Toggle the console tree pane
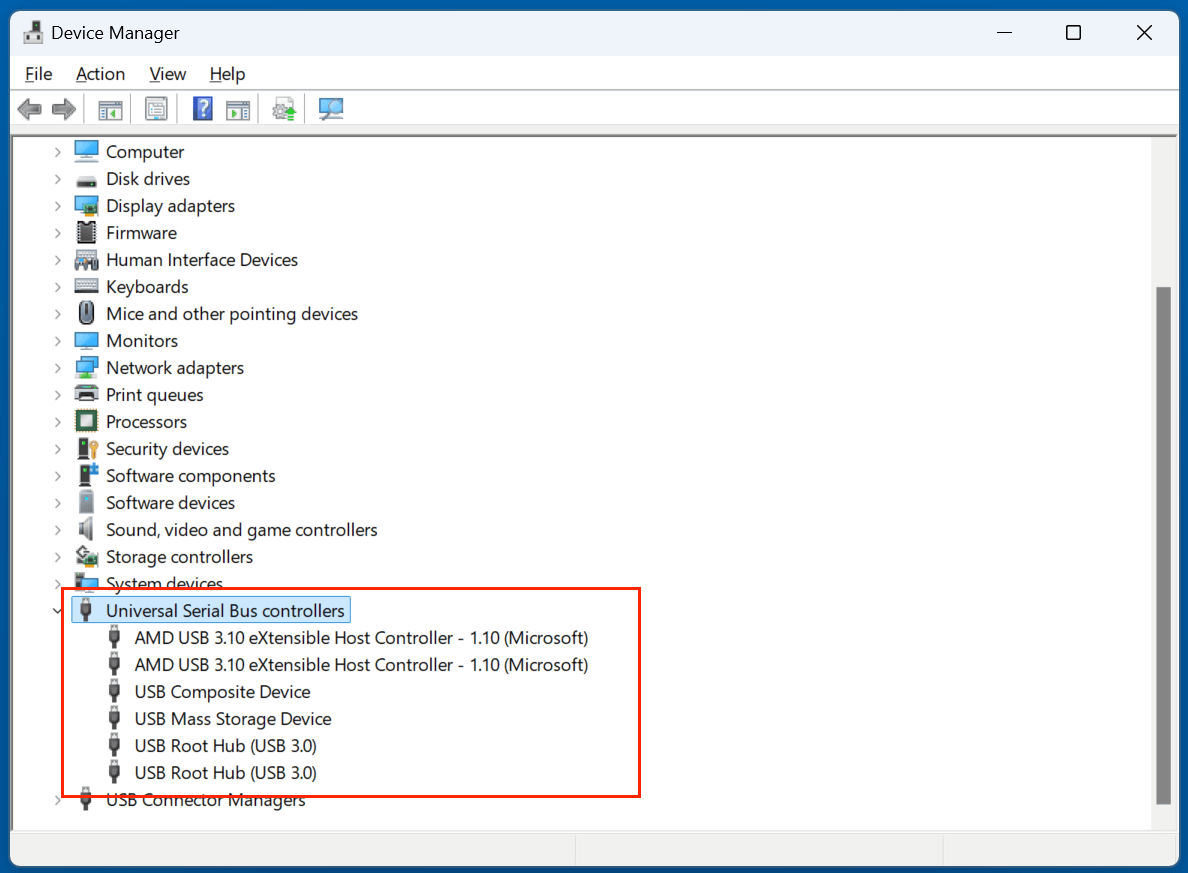The width and height of the screenshot is (1188, 873). pyautogui.click(x=110, y=108)
